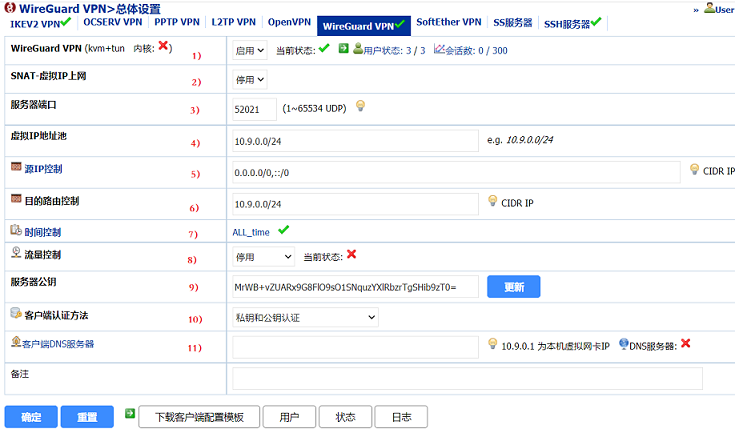Click the green arrow icon beside 当前状态
This screenshot has height=433, width=735.
[344, 48]
